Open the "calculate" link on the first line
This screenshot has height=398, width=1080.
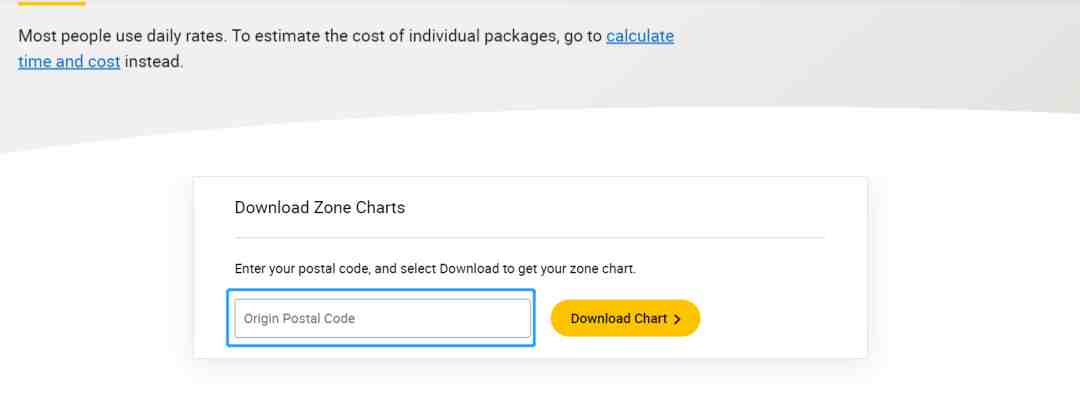[x=640, y=36]
